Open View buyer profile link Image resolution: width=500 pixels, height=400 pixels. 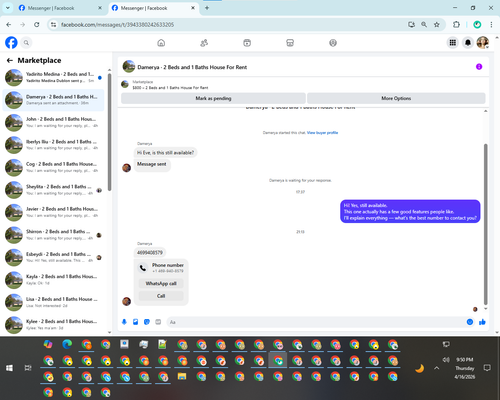pyautogui.click(x=322, y=133)
